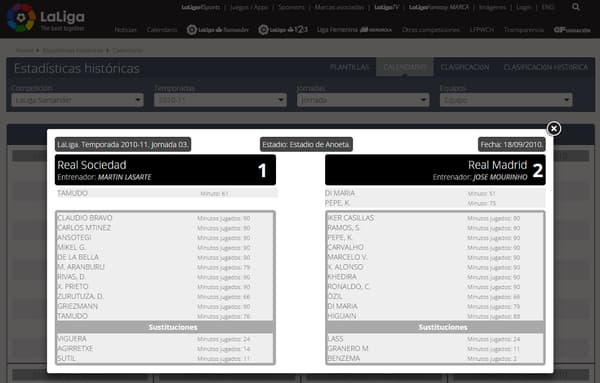Expand the Competición dropdown
The height and width of the screenshot is (383, 600).
click(x=77, y=100)
